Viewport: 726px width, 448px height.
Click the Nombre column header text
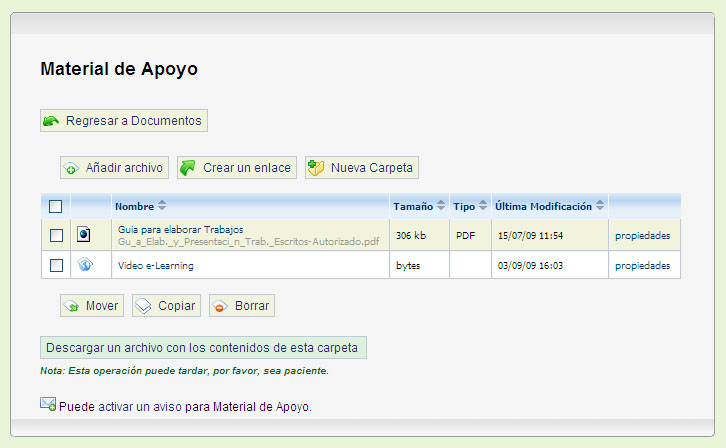click(x=134, y=206)
